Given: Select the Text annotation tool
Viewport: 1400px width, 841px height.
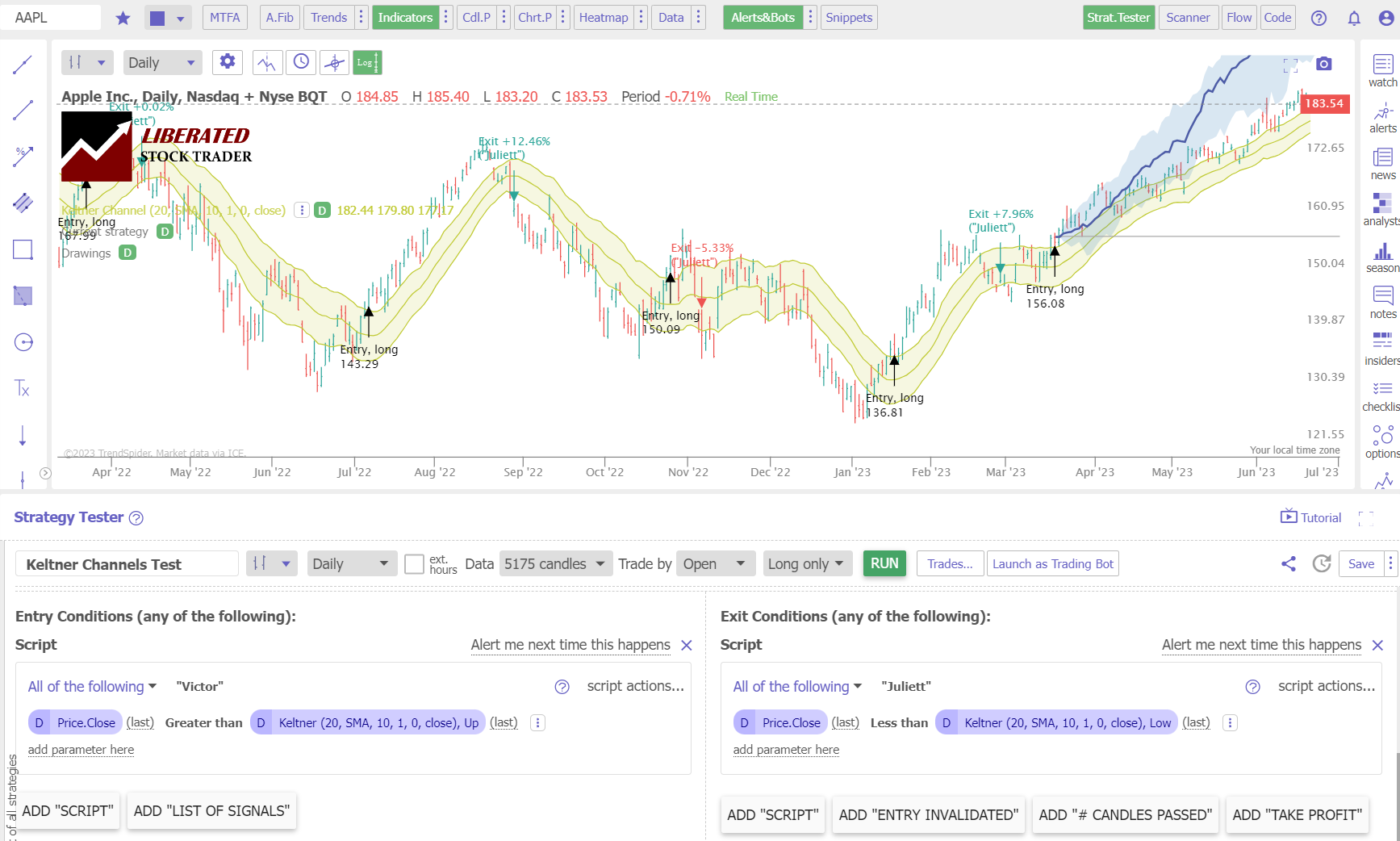Looking at the screenshot, I should tap(23, 388).
